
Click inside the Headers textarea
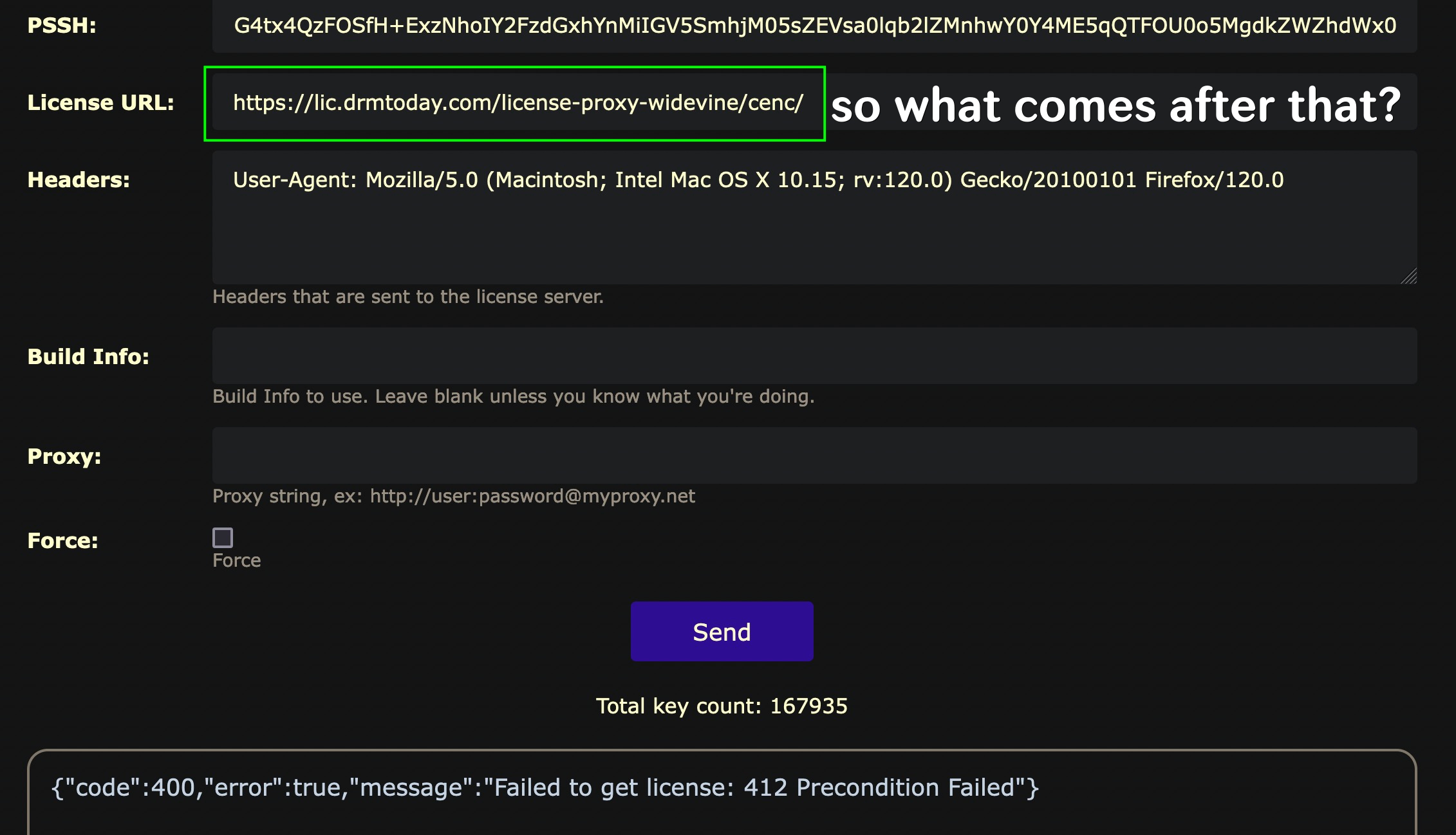tap(814, 225)
